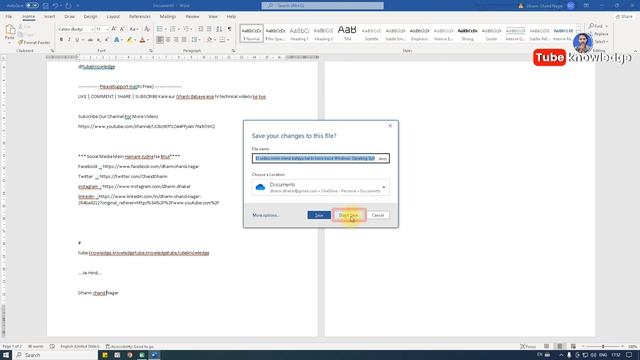Switch to the References tab
The image size is (640, 360).
coord(140,16)
